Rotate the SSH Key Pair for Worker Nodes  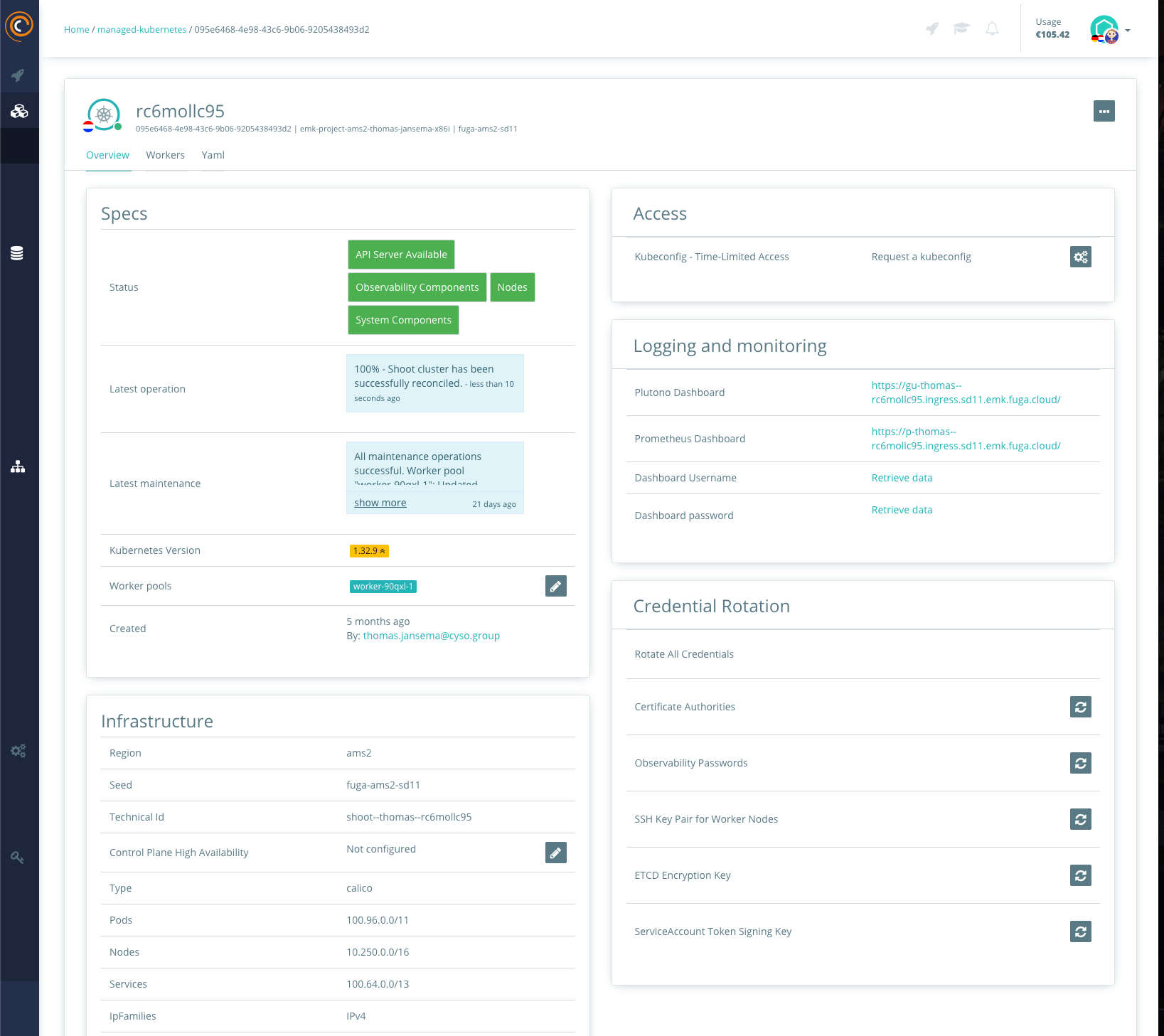[x=1080, y=819]
